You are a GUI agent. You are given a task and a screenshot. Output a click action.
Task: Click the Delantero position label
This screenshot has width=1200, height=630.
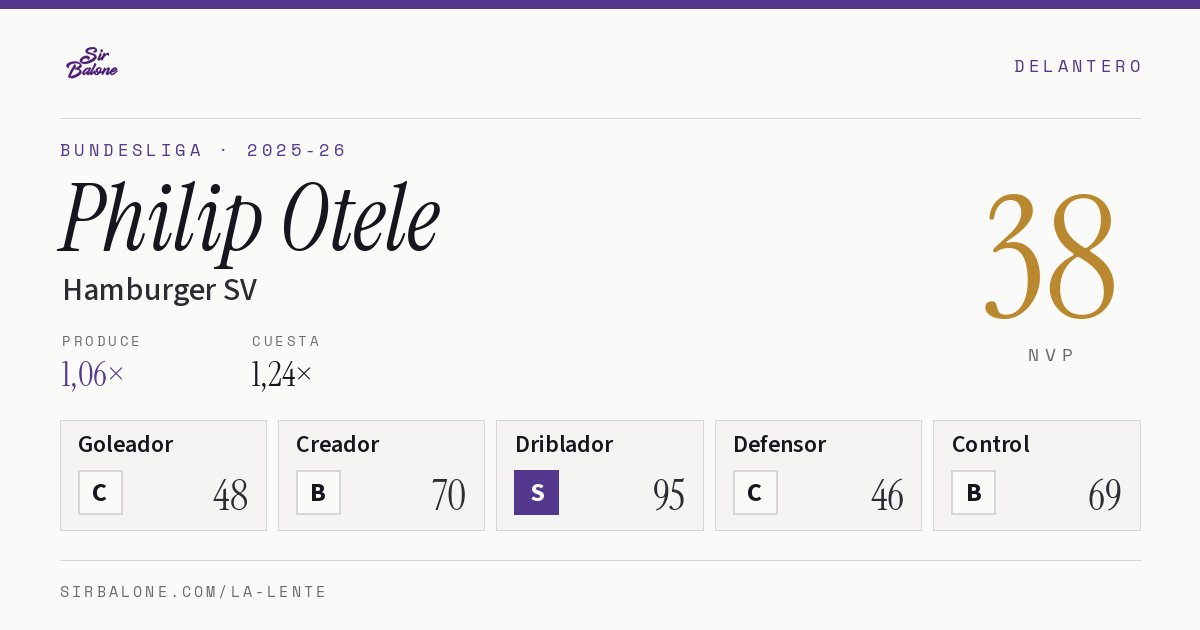click(1078, 66)
